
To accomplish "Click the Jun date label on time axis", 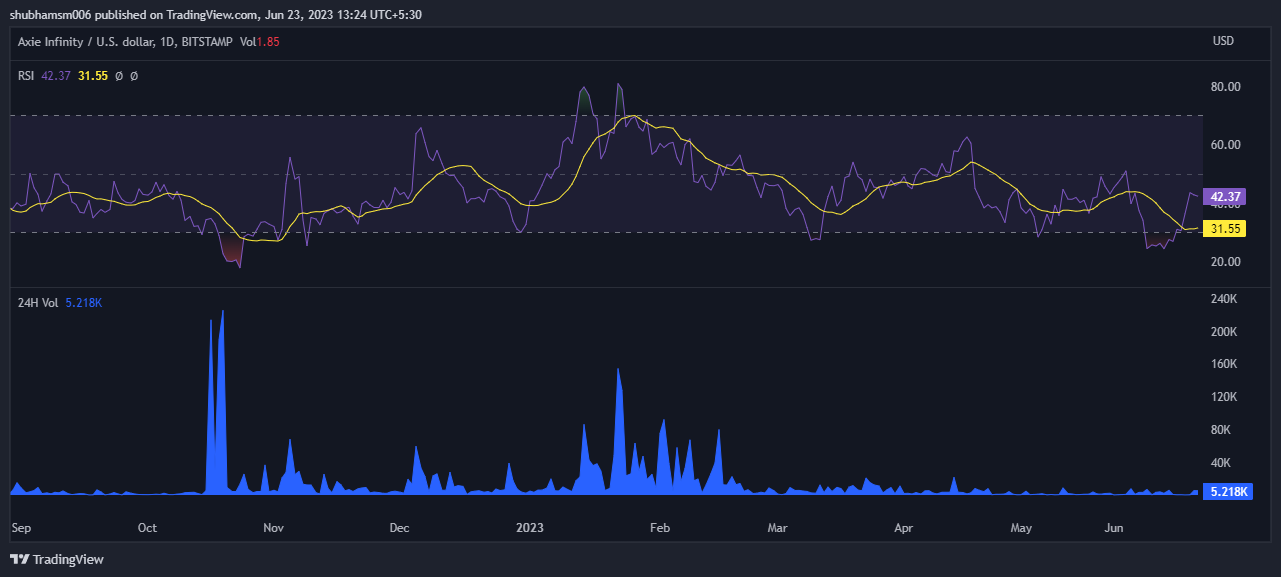I will pyautogui.click(x=1114, y=527).
